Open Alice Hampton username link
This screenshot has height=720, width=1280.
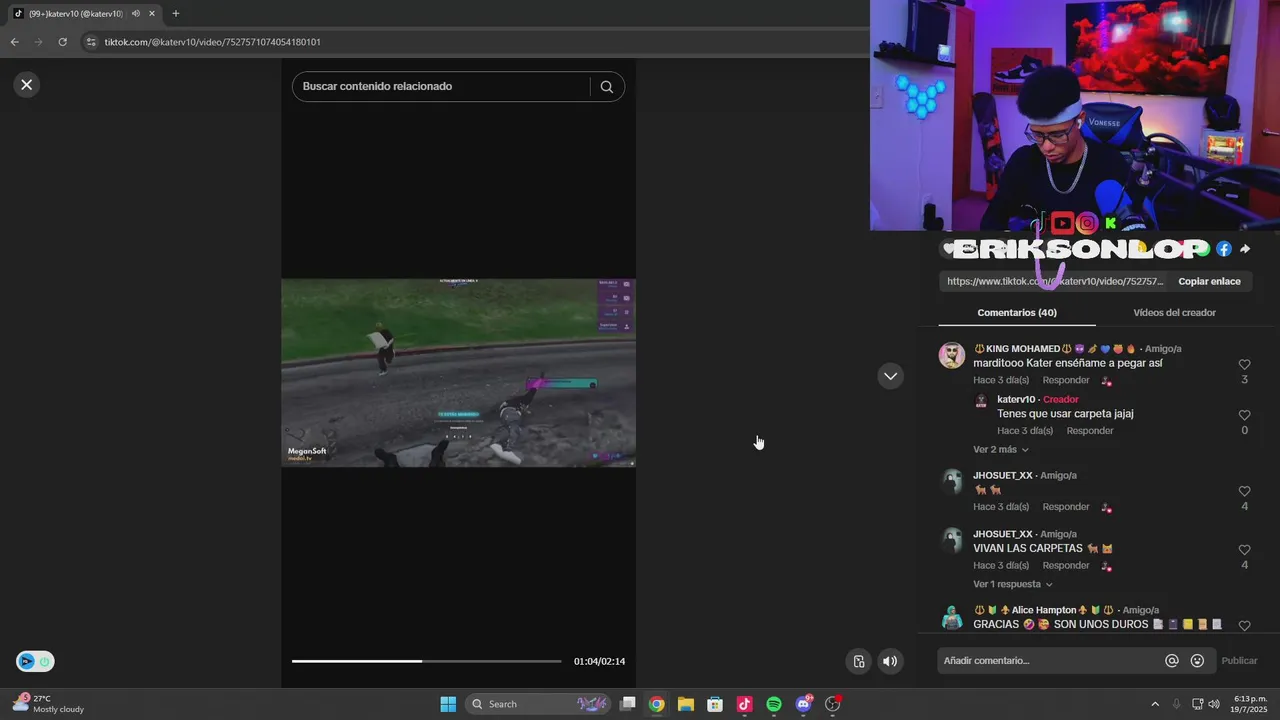pyautogui.click(x=1044, y=610)
